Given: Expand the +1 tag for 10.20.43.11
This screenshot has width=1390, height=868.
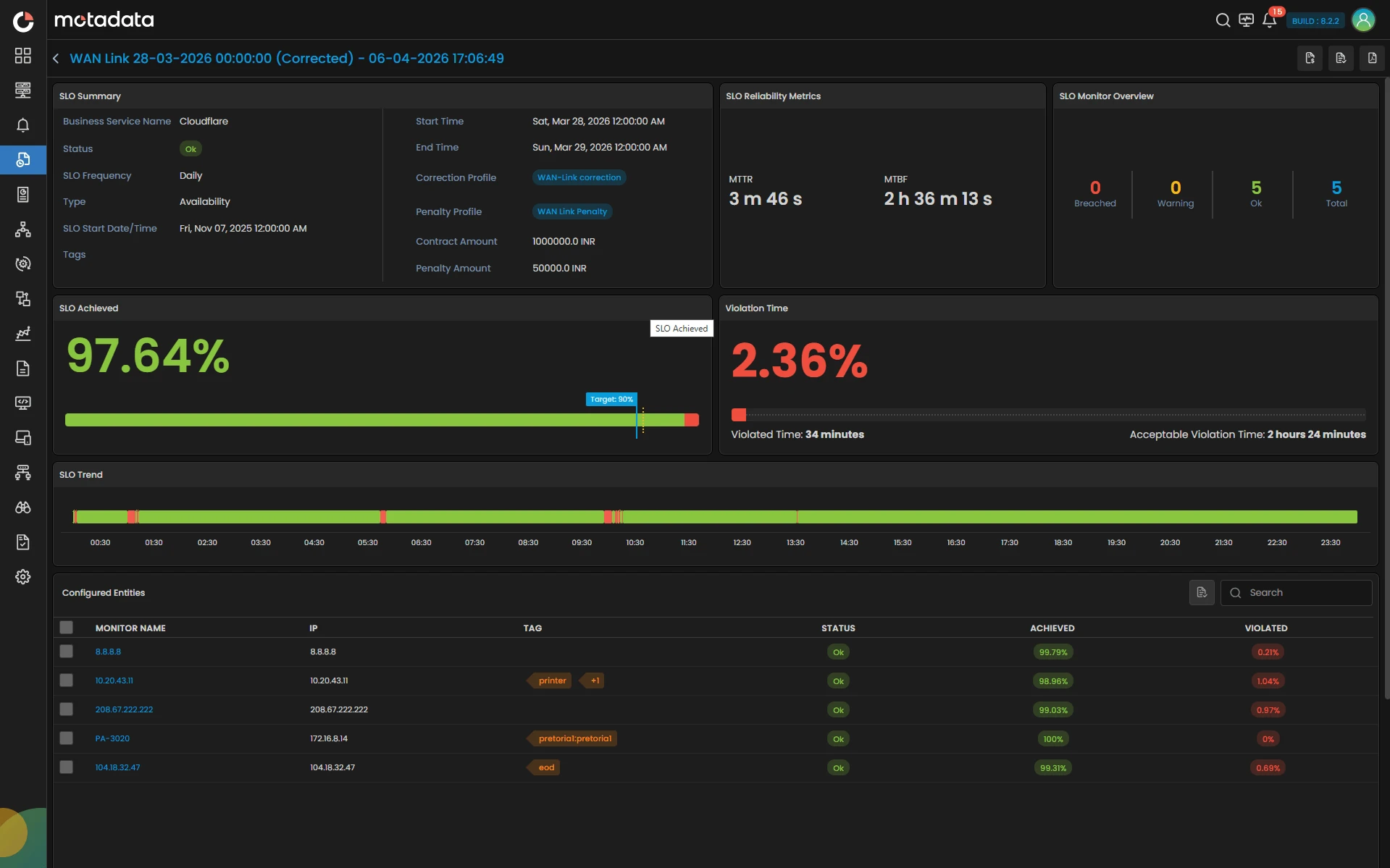Looking at the screenshot, I should pos(593,681).
